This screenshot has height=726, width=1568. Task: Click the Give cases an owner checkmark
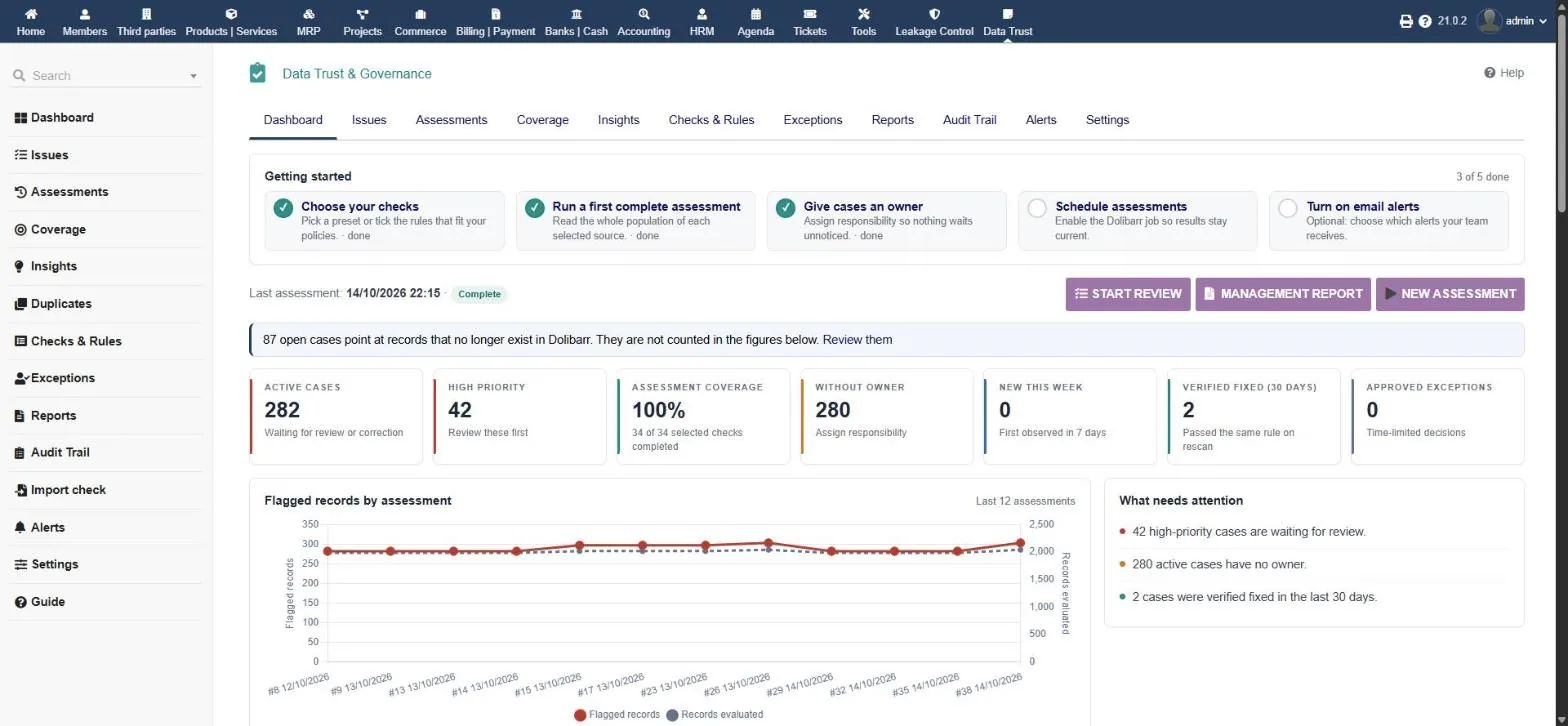(786, 208)
